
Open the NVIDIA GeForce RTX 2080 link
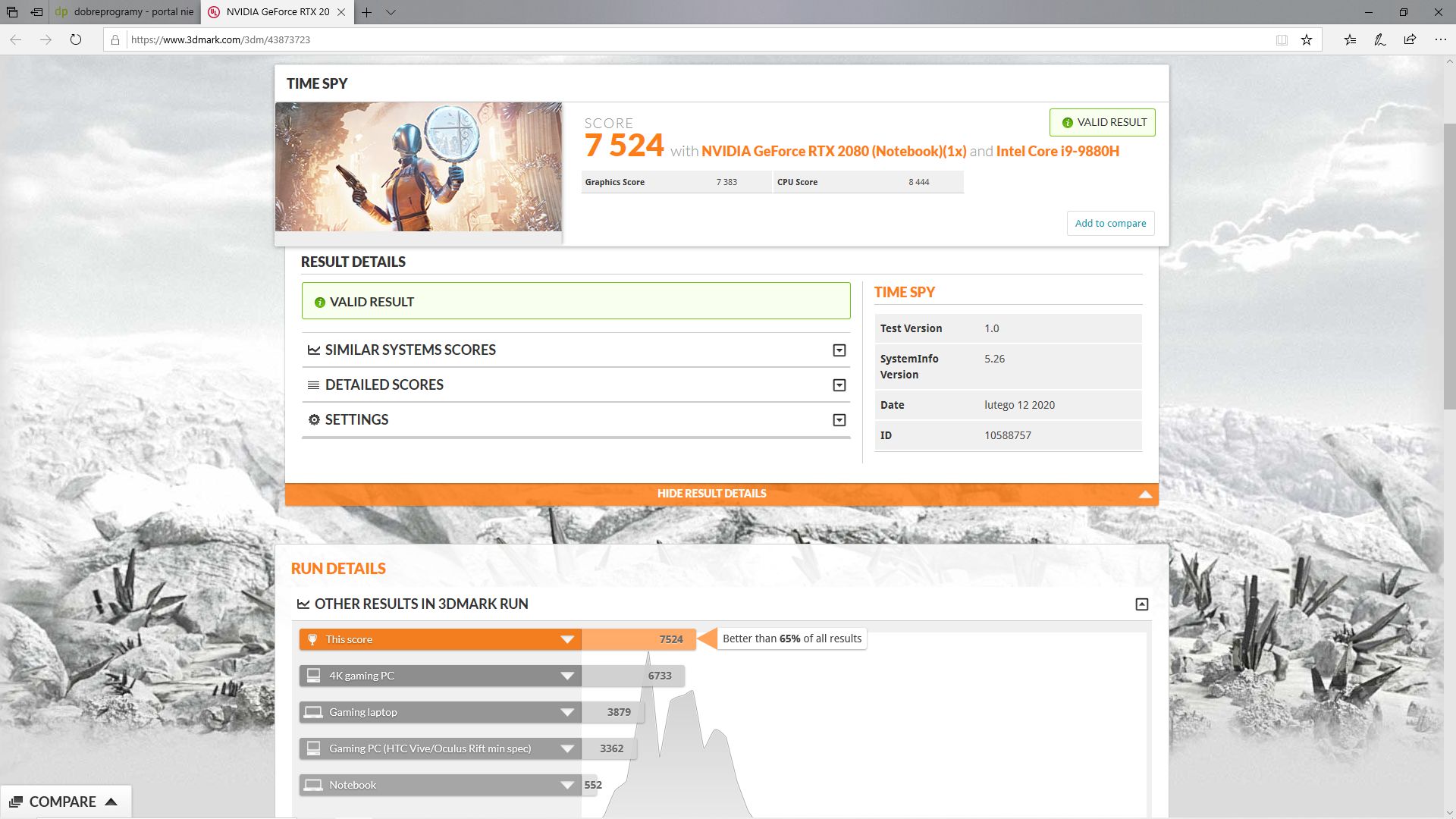pos(833,151)
